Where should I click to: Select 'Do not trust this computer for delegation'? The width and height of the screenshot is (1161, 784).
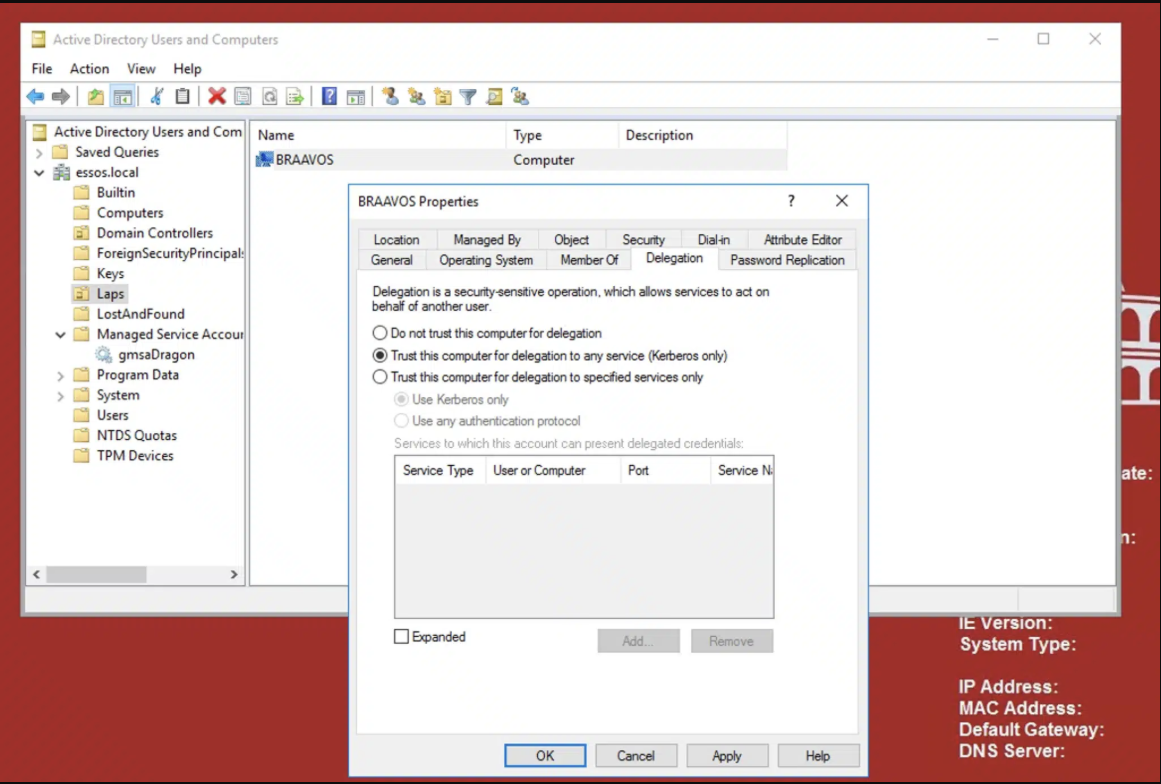(380, 333)
